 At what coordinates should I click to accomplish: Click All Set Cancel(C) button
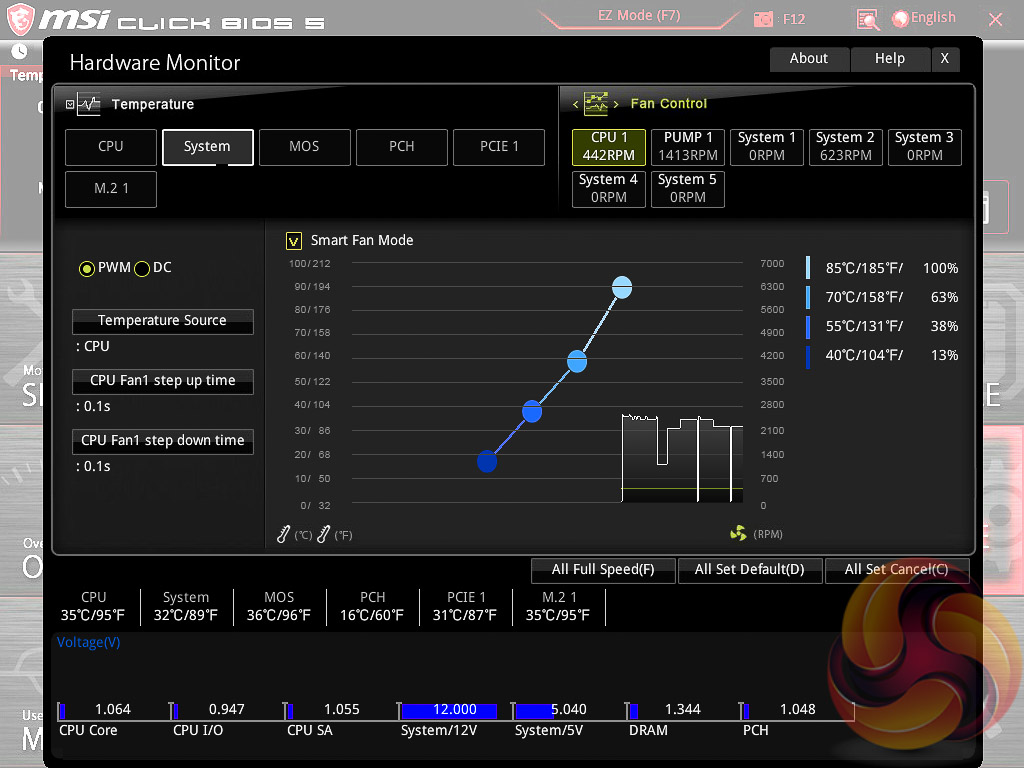coord(897,570)
